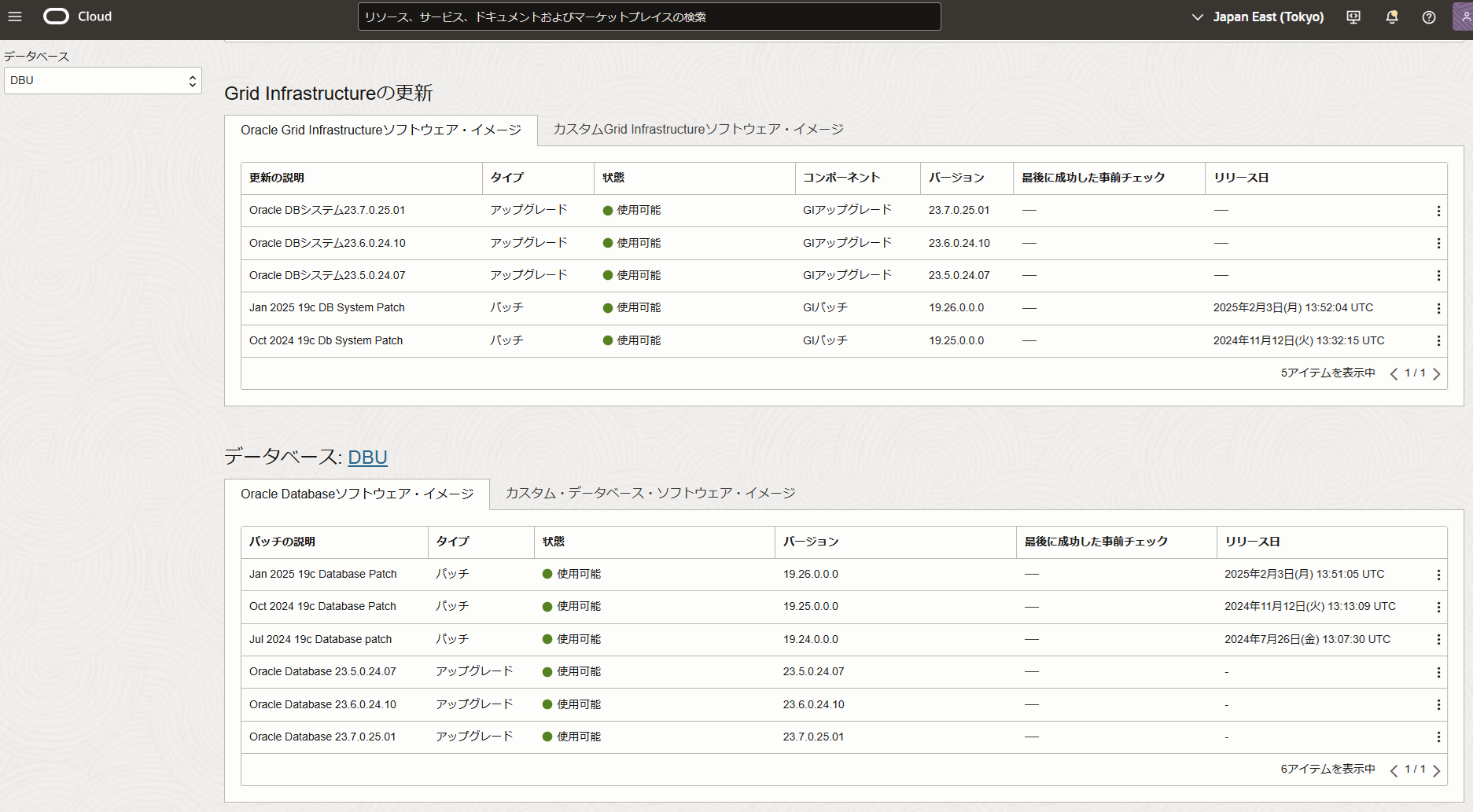Screen dimensions: 1473x812
Task: Switch to カスタムGrid Infrastructureソフトウェア・イメージ tab
Action: [x=698, y=129]
